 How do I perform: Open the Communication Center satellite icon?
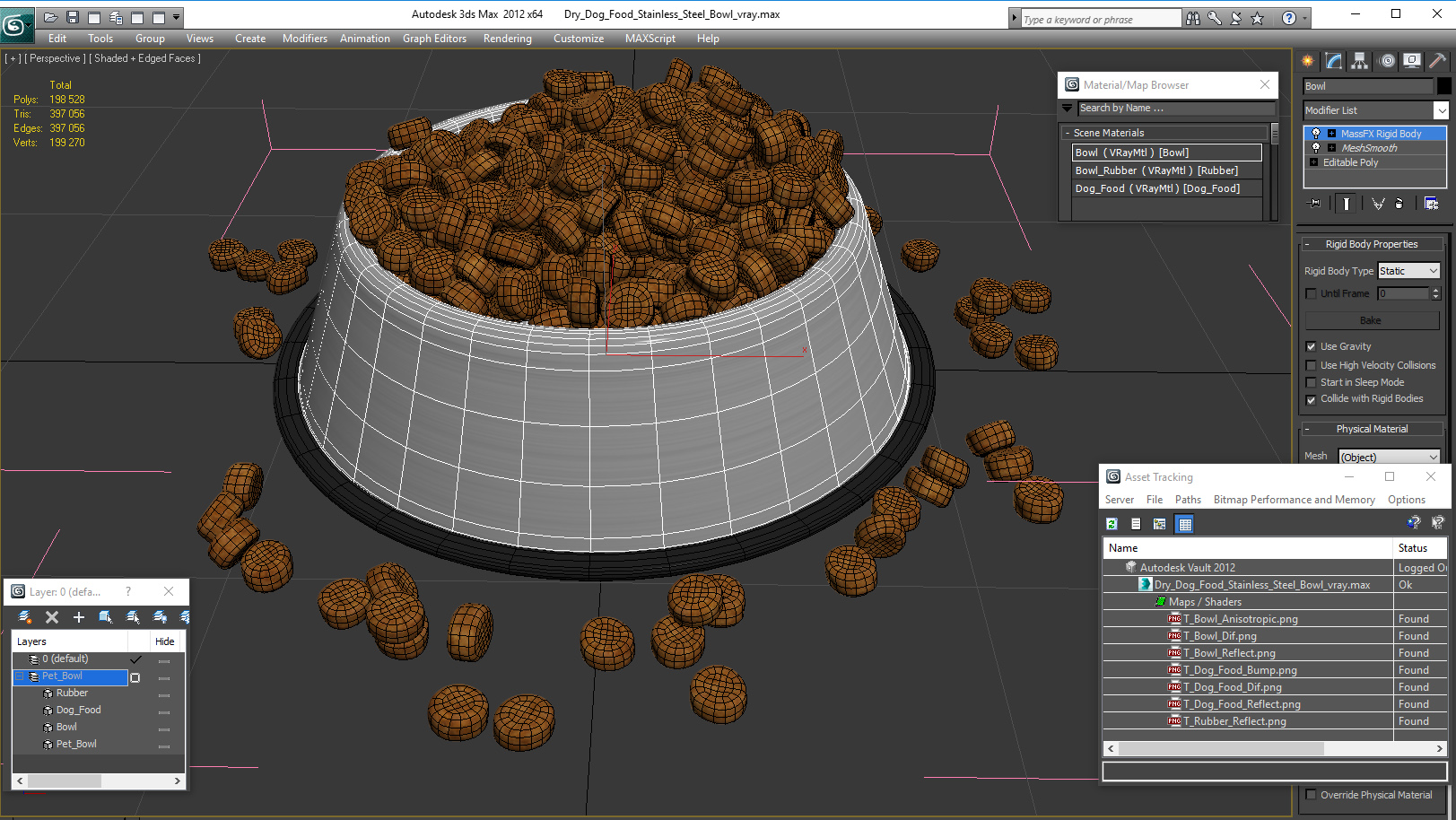(1235, 18)
